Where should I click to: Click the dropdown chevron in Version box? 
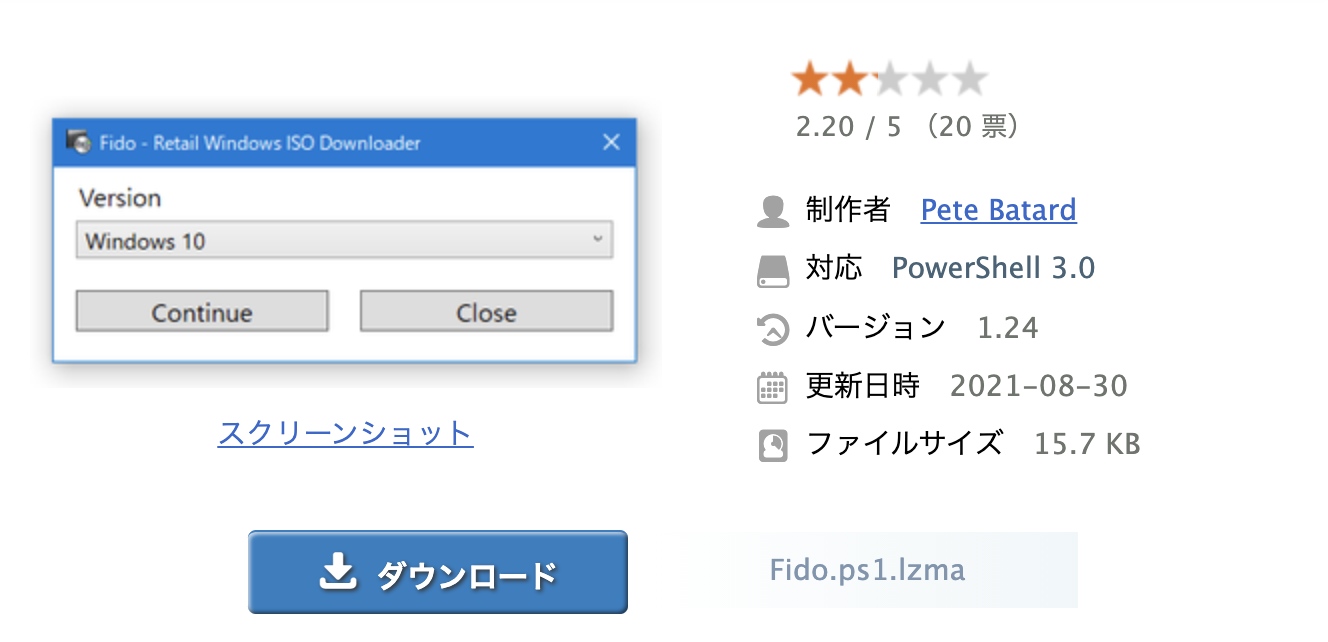coord(597,240)
